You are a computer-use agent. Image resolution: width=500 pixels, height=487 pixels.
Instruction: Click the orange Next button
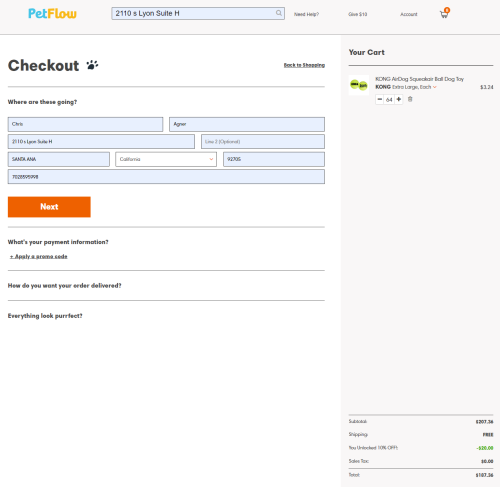pos(49,207)
